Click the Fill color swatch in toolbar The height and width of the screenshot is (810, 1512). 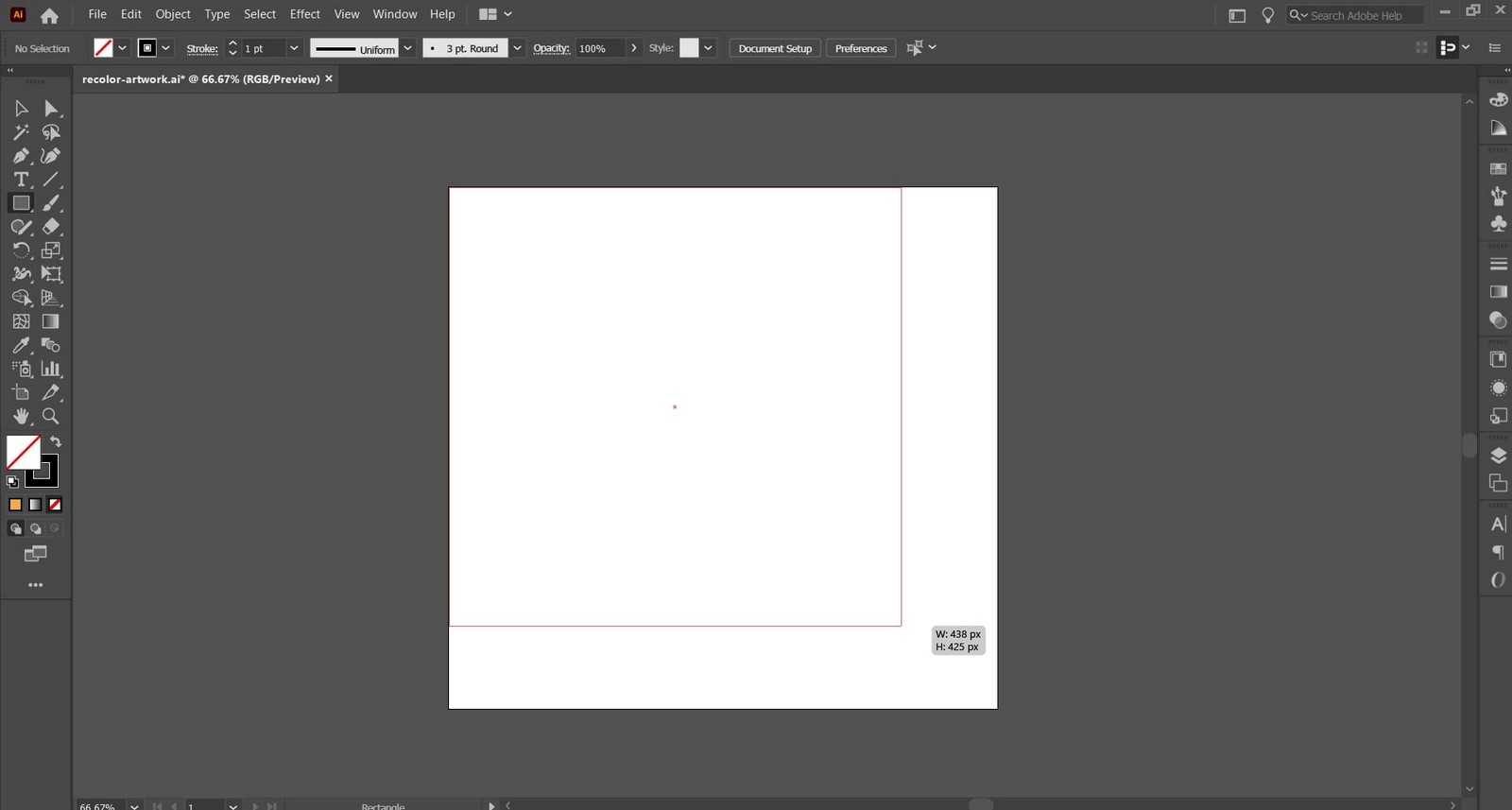pos(23,453)
